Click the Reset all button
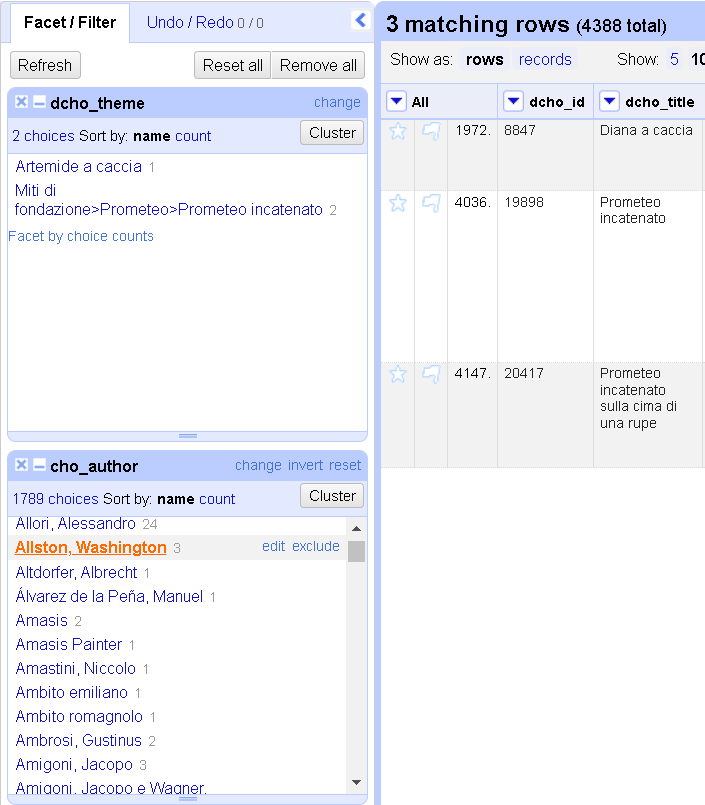The width and height of the screenshot is (705, 805). coord(232,65)
